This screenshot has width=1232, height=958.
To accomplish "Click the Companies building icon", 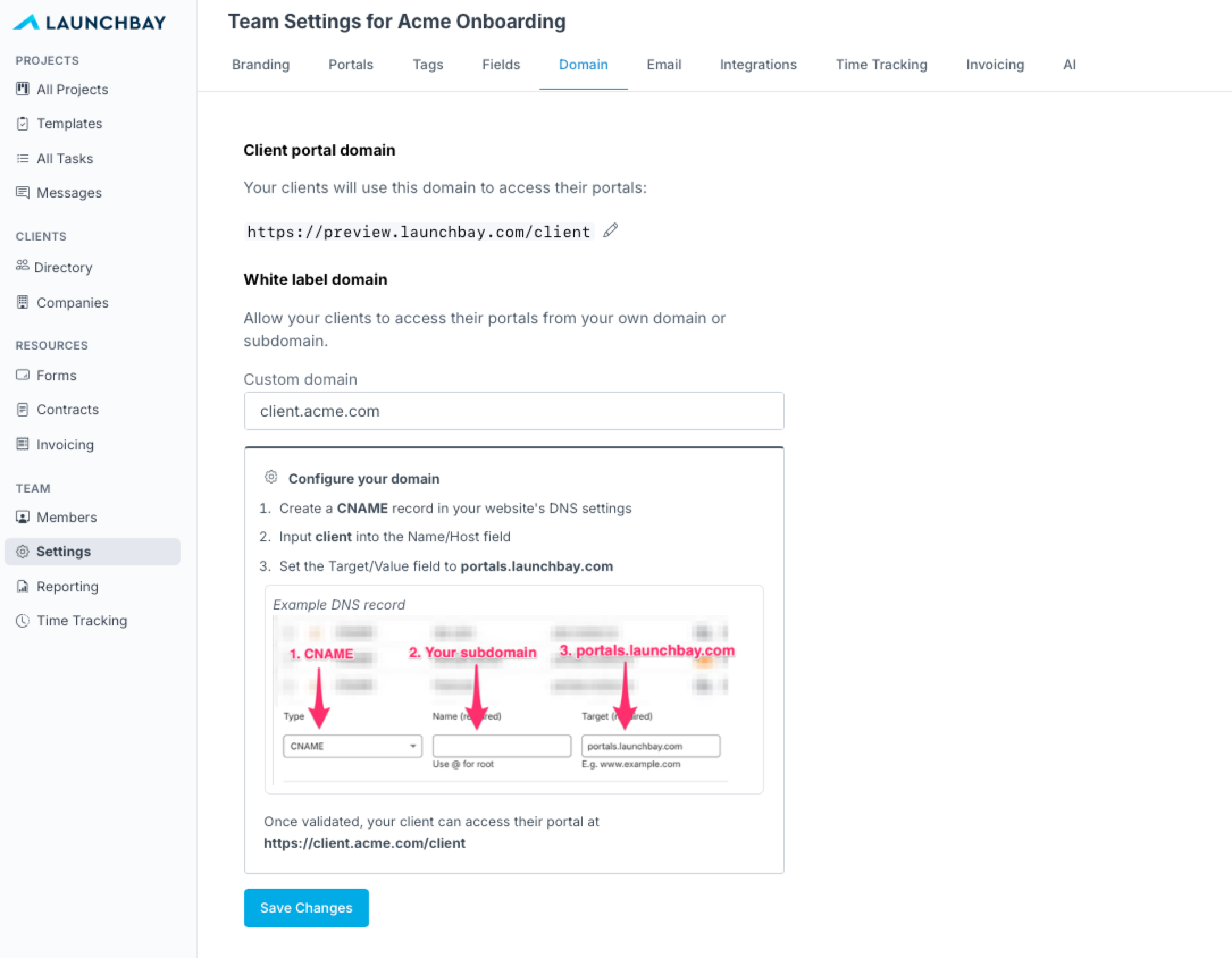I will pos(23,302).
